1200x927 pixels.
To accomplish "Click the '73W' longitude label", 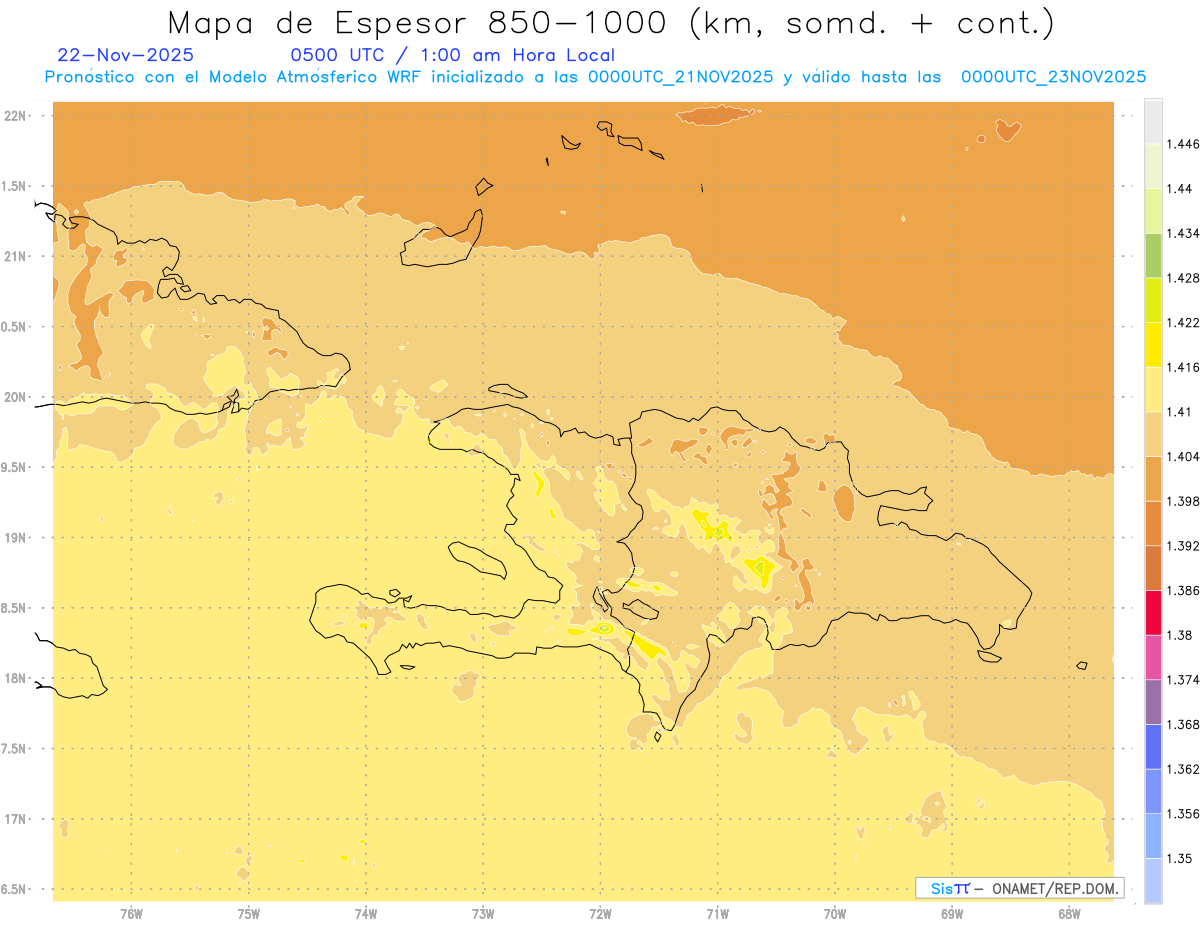I will click(483, 914).
